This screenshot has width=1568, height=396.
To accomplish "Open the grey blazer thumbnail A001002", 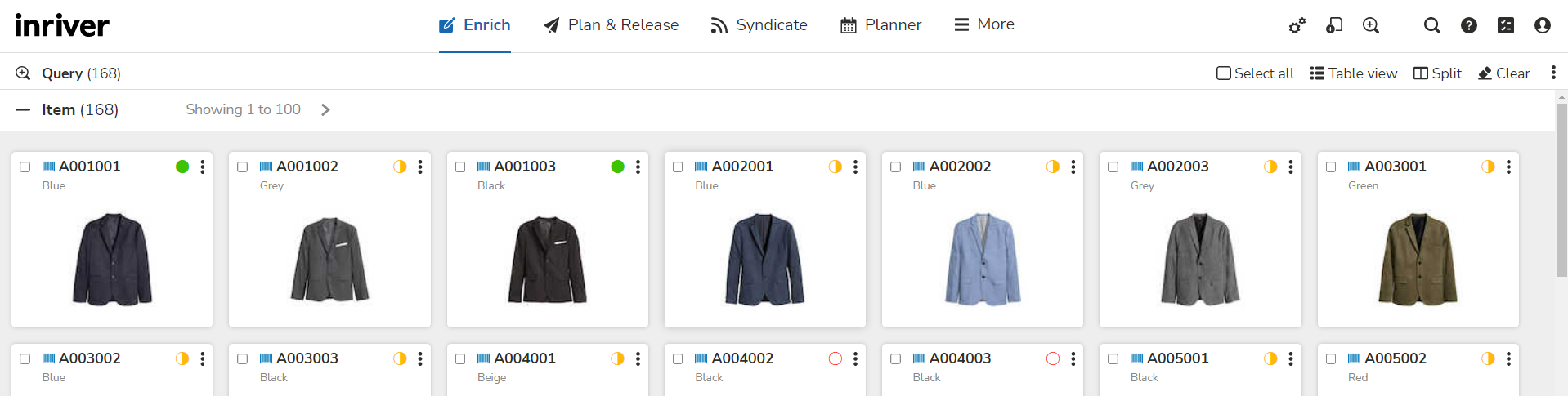I will click(x=329, y=260).
